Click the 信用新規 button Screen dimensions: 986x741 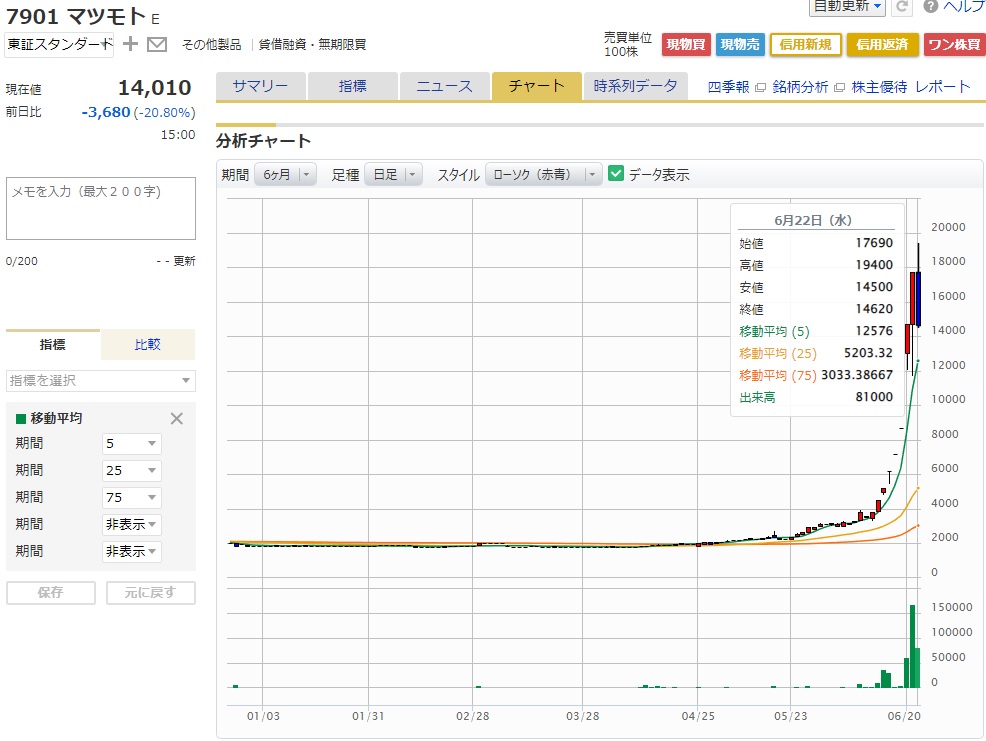tap(806, 45)
